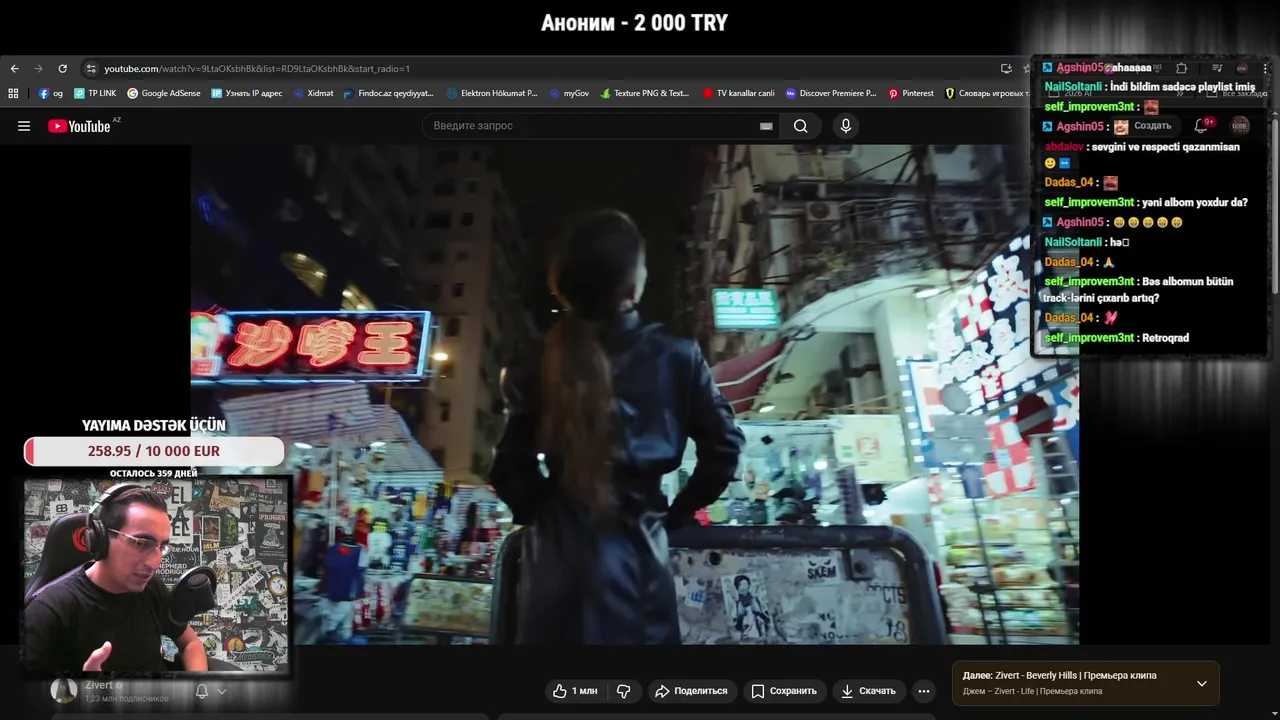Image resolution: width=1280 pixels, height=720 pixels.
Task: Open the Pinterest bookmark
Action: click(x=911, y=93)
